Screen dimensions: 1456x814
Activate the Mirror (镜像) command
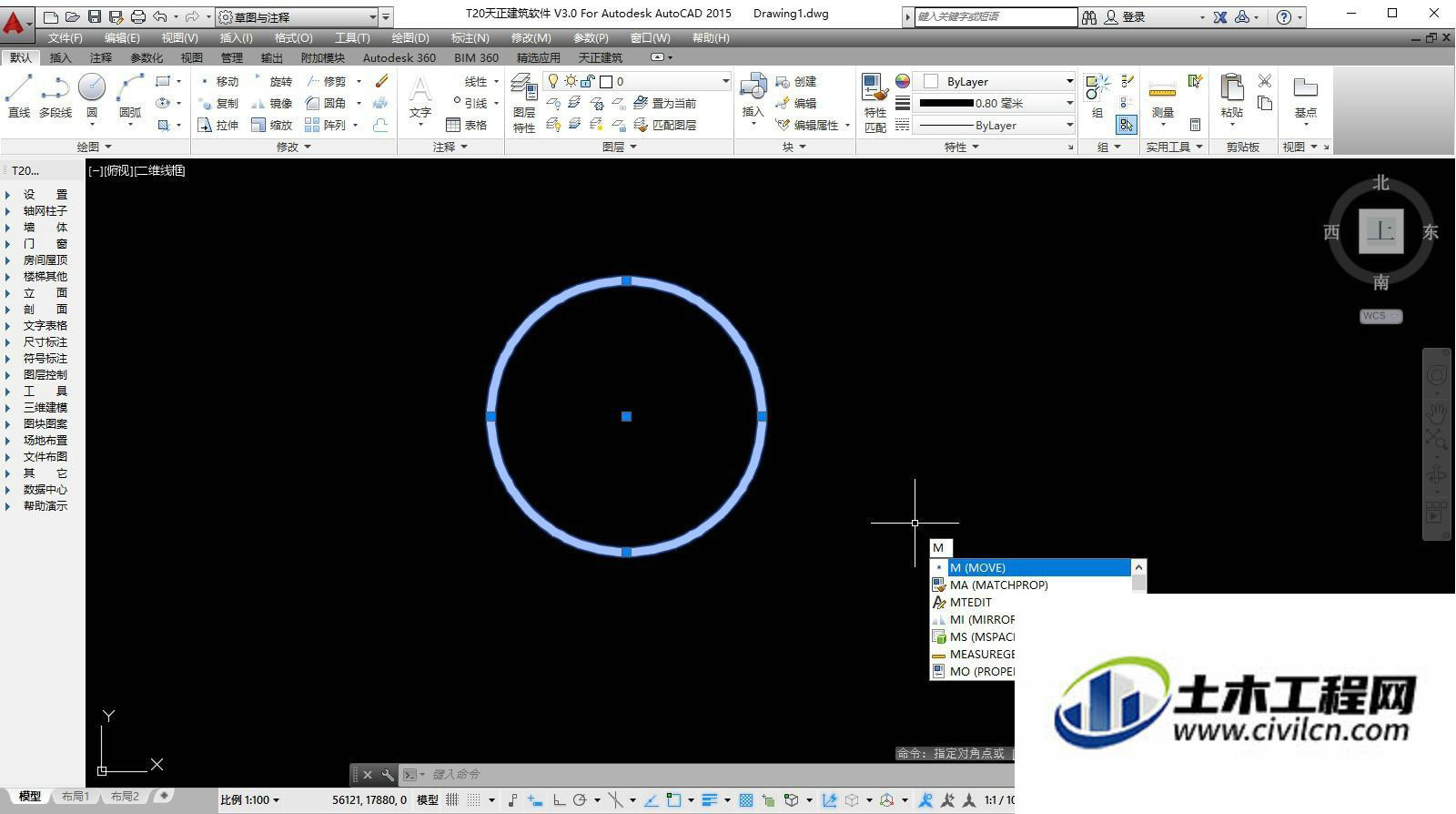click(x=272, y=103)
